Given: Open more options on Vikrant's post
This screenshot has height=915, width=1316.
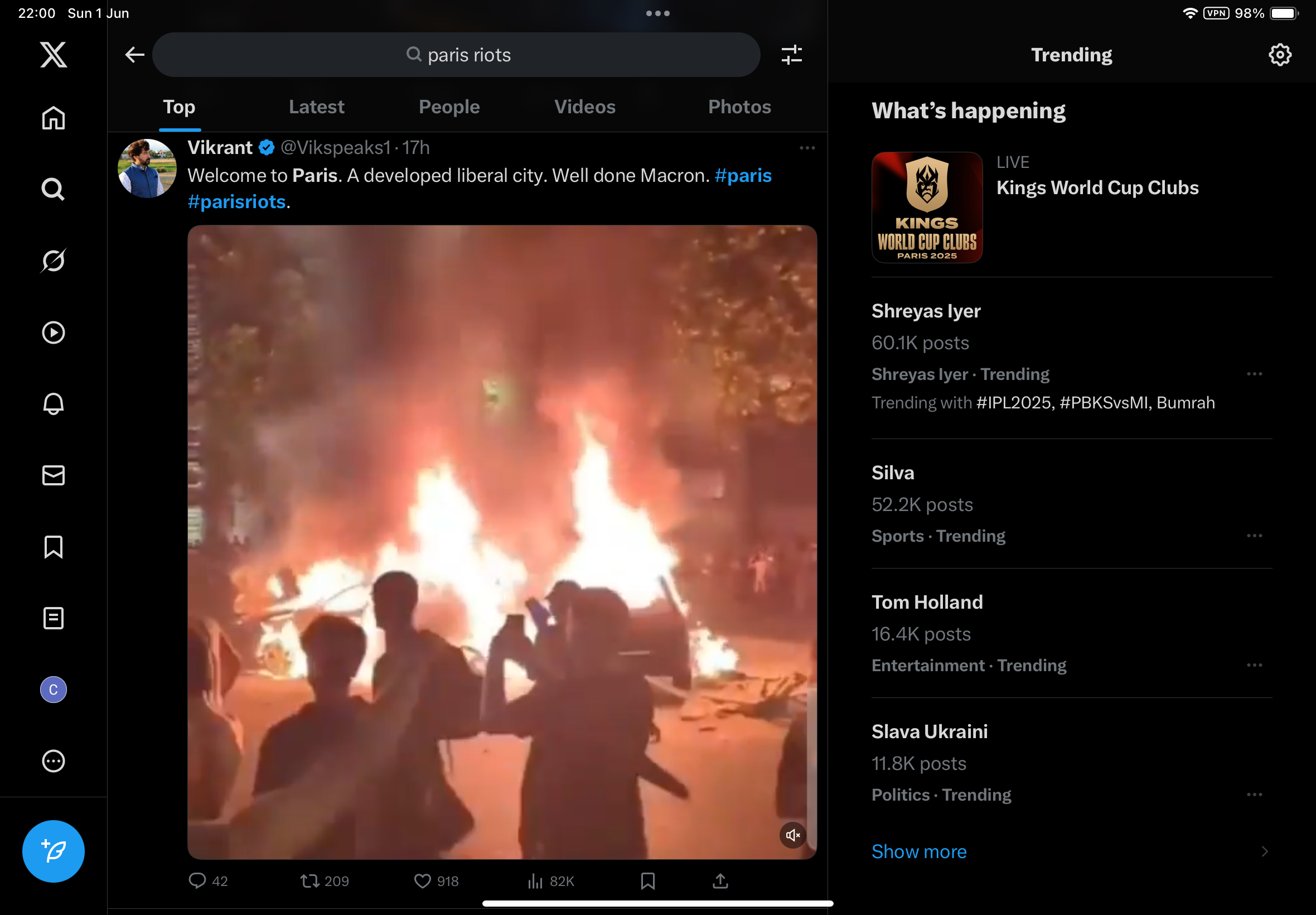Looking at the screenshot, I should (807, 148).
